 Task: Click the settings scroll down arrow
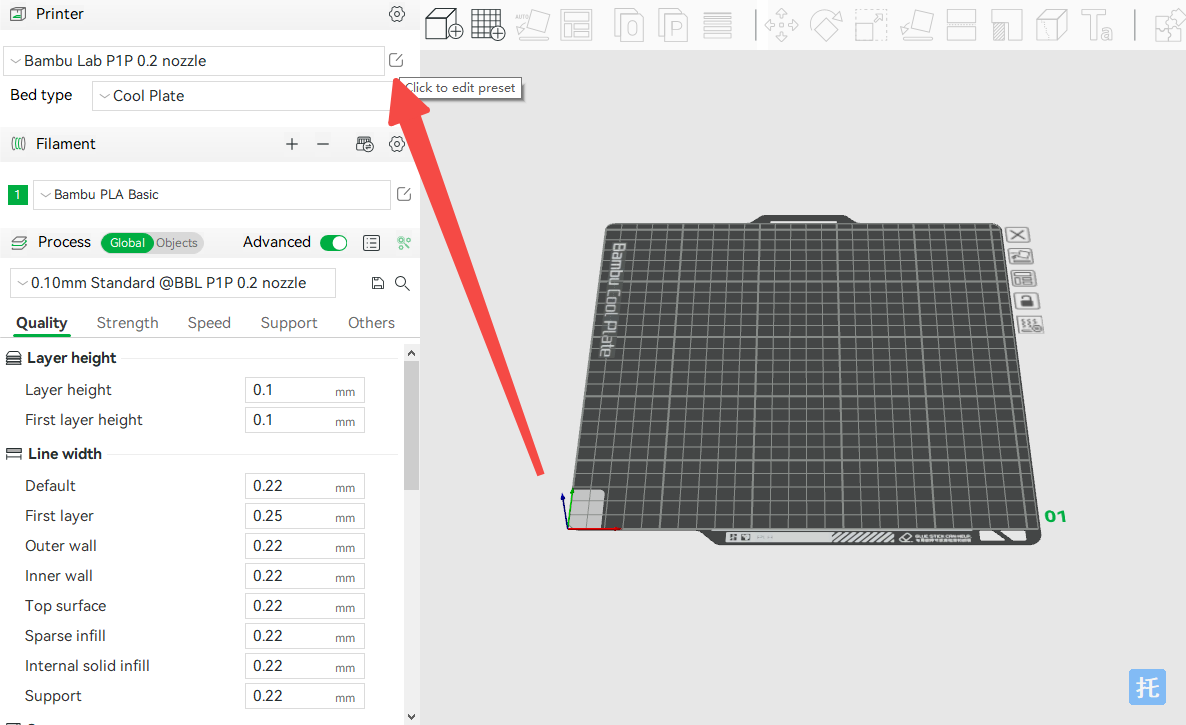pos(411,716)
